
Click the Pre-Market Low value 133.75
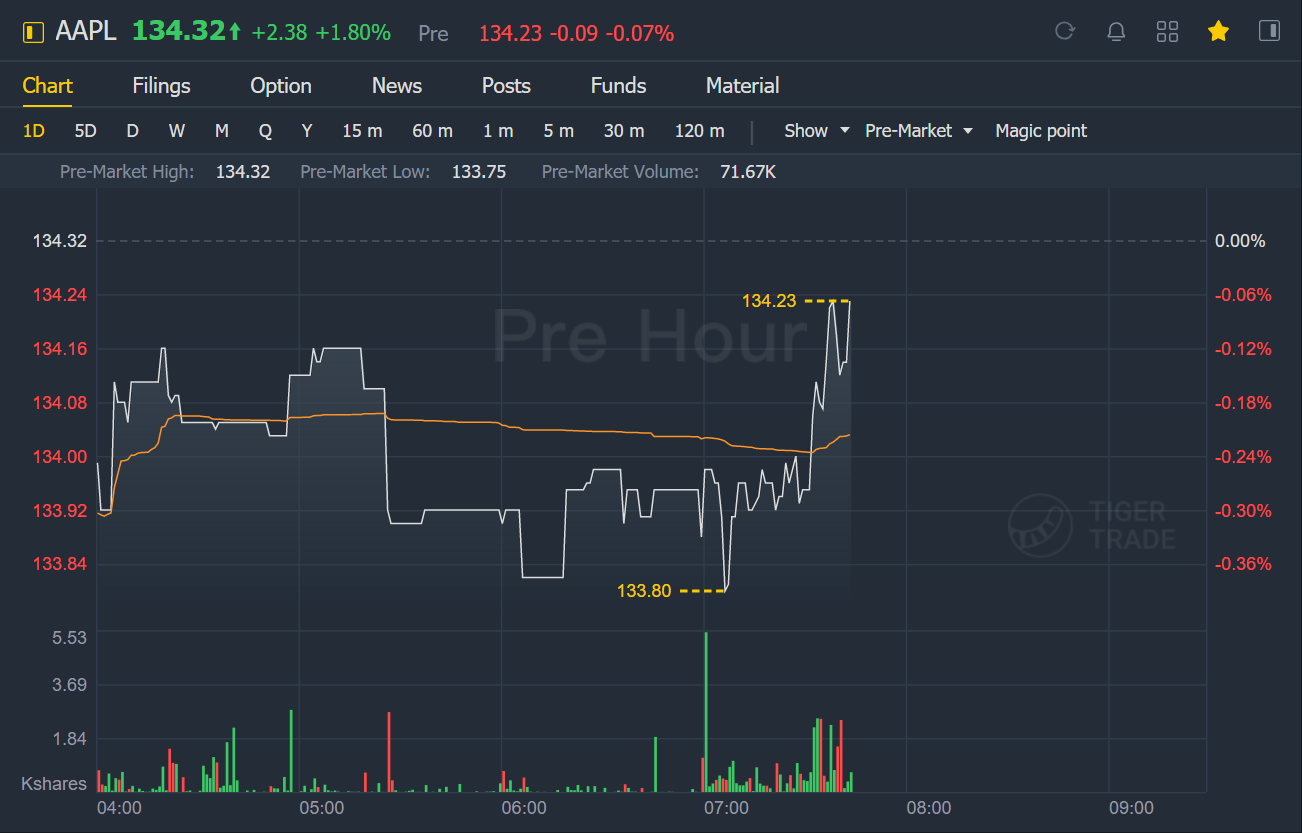[479, 172]
